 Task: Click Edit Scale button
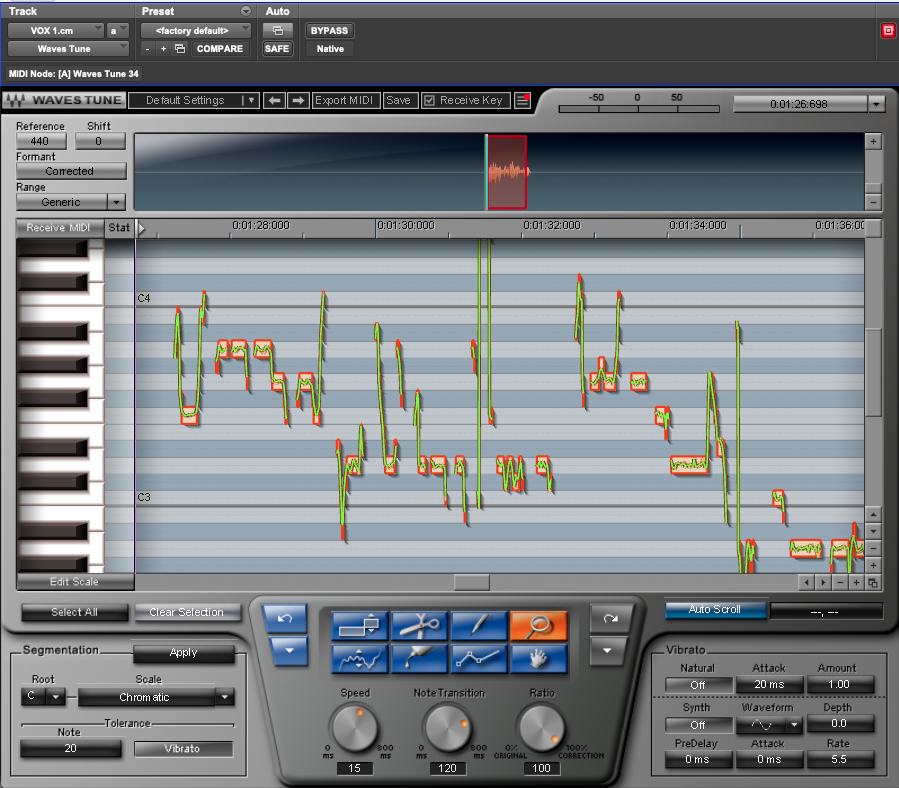75,582
